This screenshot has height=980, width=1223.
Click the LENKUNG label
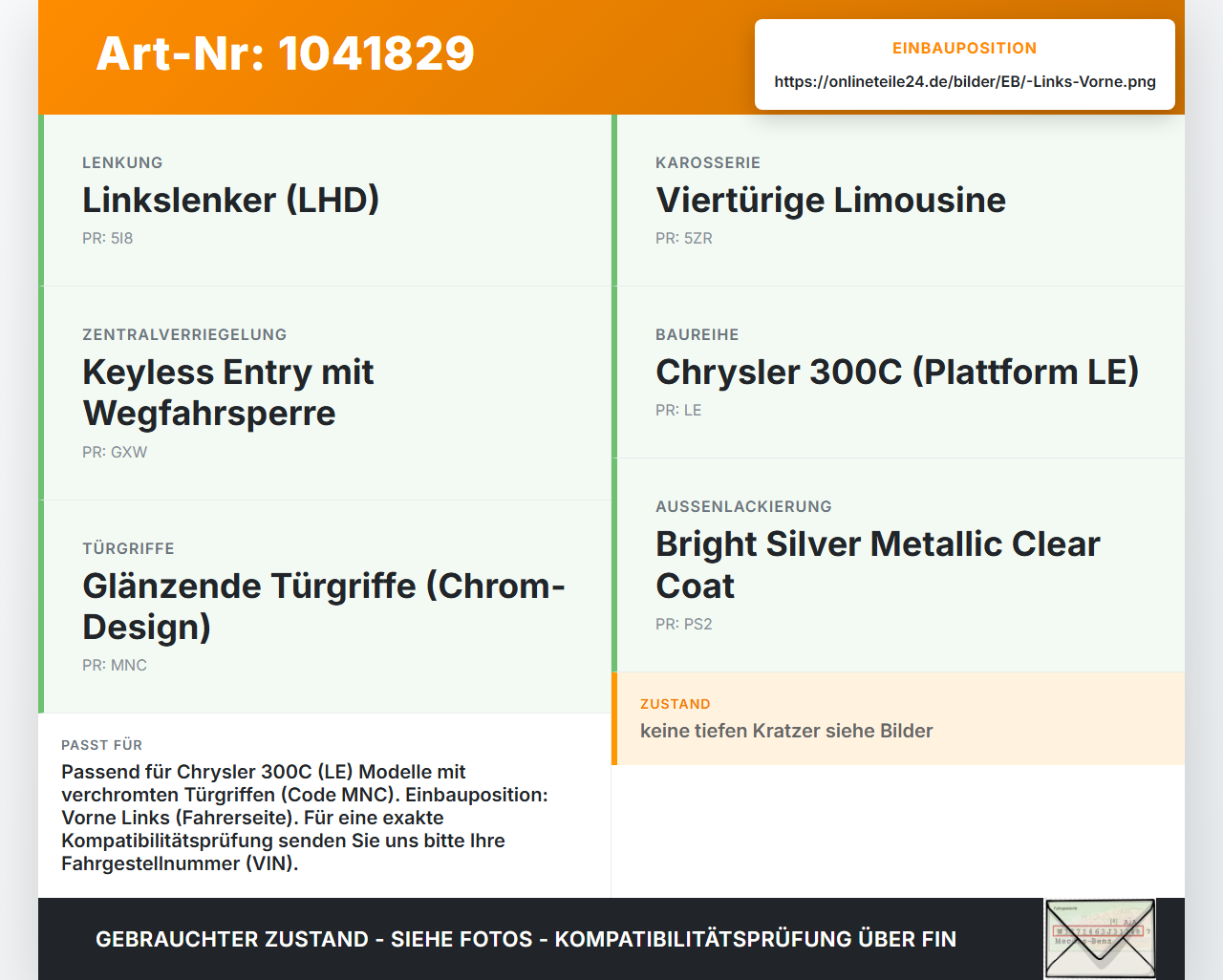[x=122, y=162]
